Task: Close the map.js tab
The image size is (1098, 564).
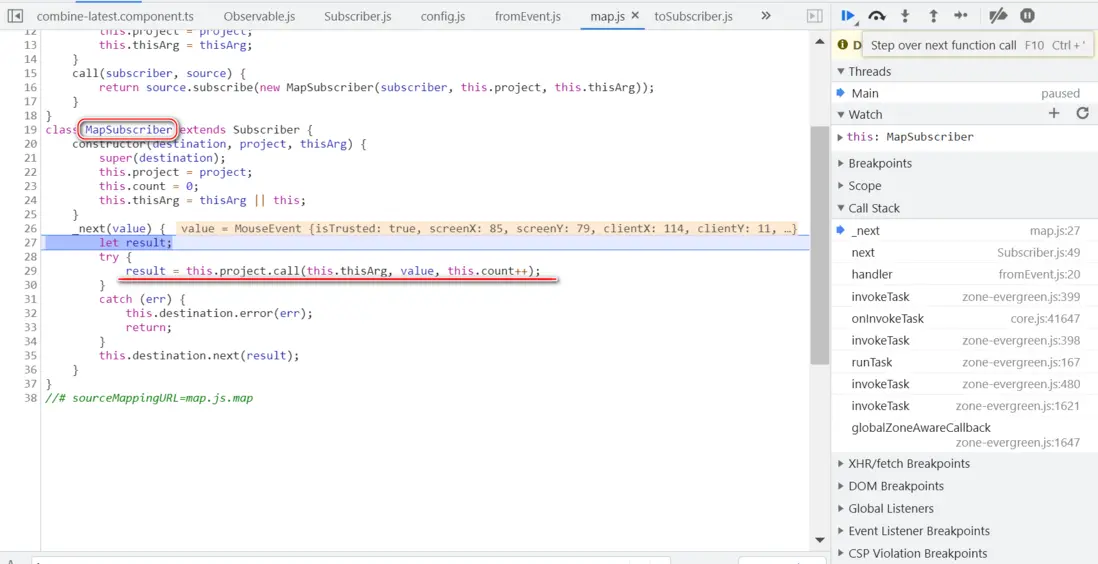Action: click(x=635, y=16)
